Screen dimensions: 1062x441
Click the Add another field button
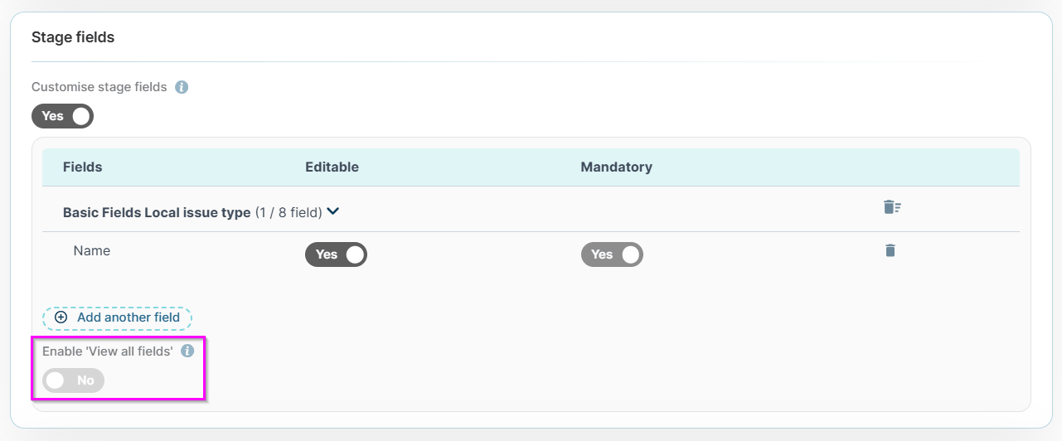pos(117,317)
